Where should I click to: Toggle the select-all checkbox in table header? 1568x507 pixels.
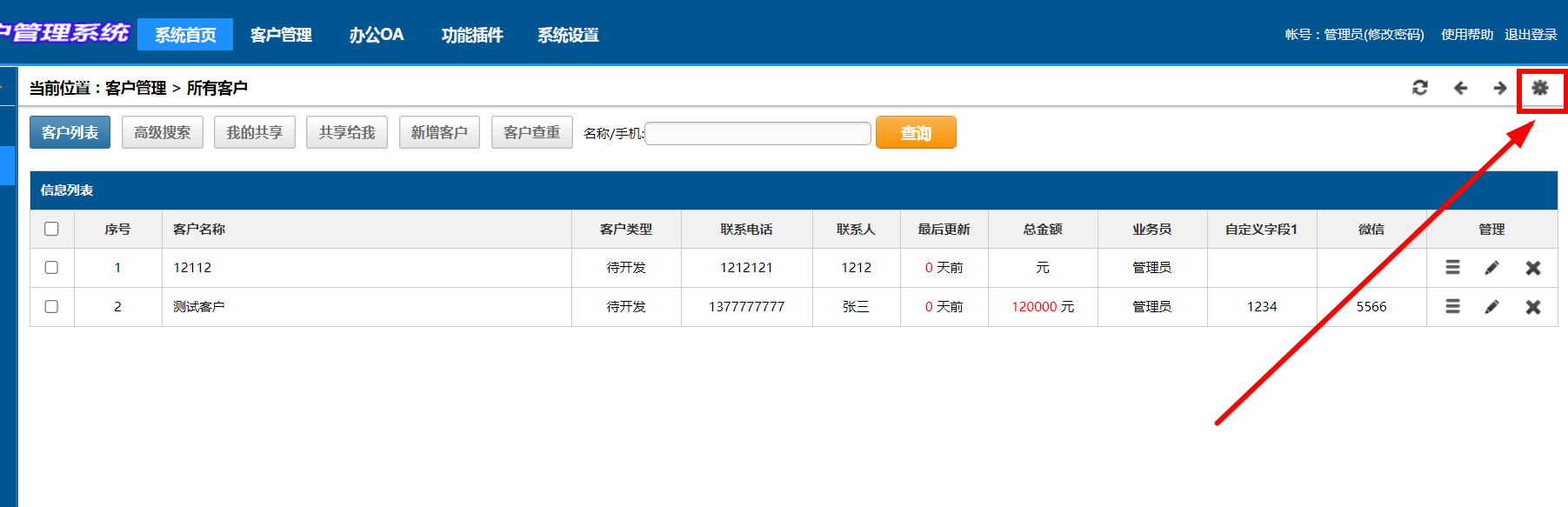[51, 229]
